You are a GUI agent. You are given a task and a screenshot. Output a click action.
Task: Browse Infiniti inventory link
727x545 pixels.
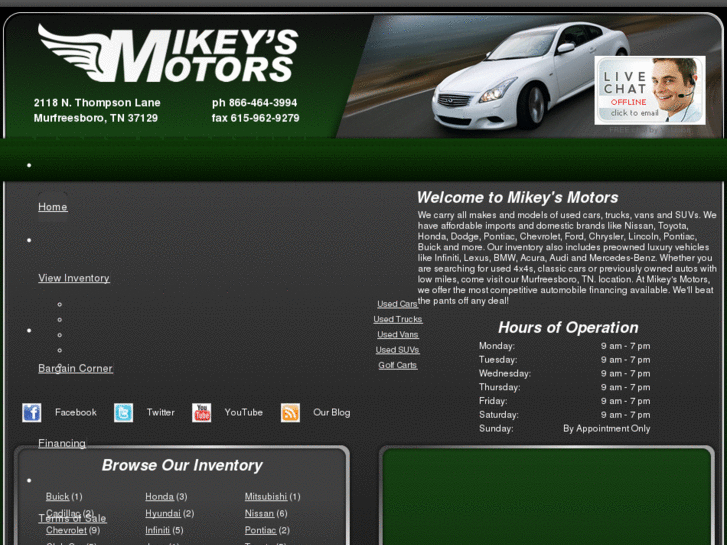point(158,530)
